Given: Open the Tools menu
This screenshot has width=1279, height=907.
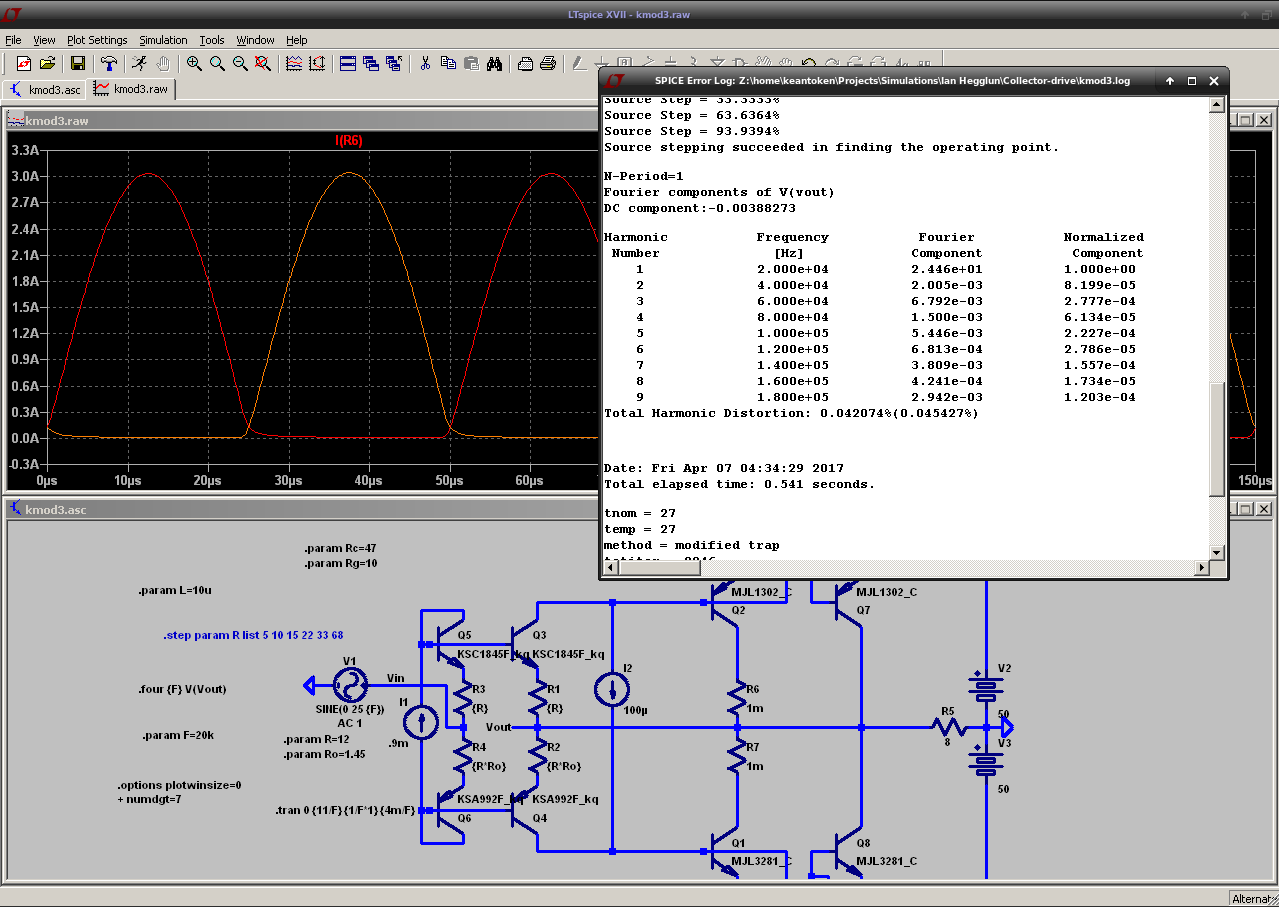Looking at the screenshot, I should (x=212, y=40).
